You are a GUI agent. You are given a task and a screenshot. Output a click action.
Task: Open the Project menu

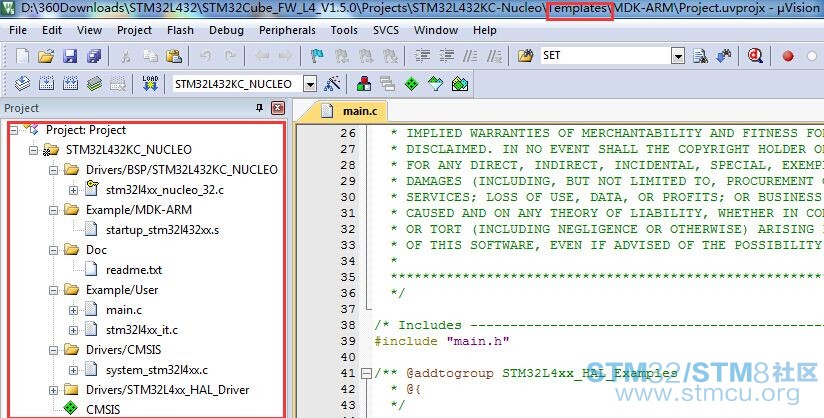(134, 30)
